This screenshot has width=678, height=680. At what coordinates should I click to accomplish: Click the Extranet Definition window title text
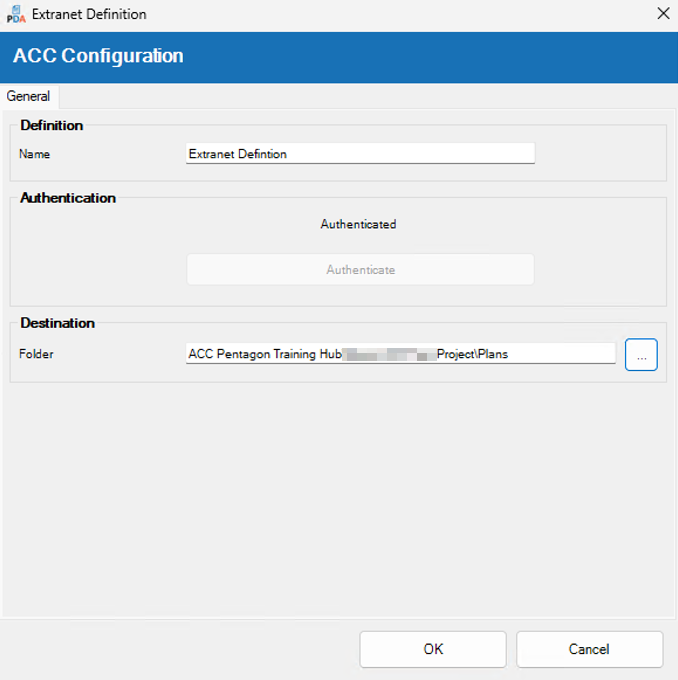click(x=90, y=15)
